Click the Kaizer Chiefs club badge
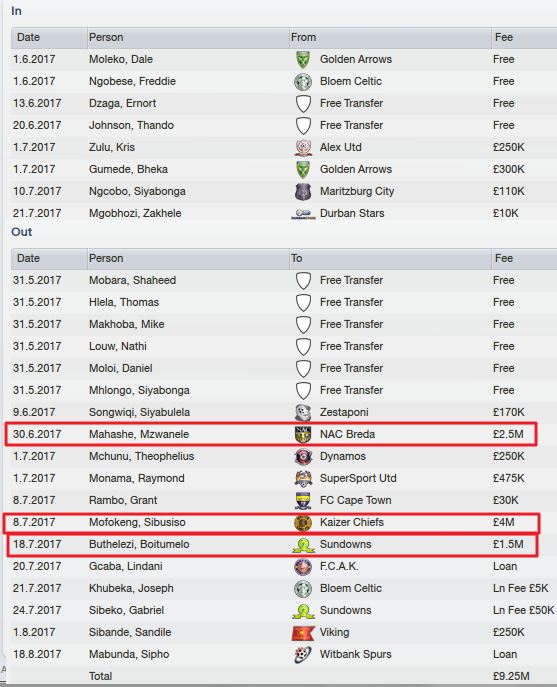The width and height of the screenshot is (557, 687). click(303, 523)
